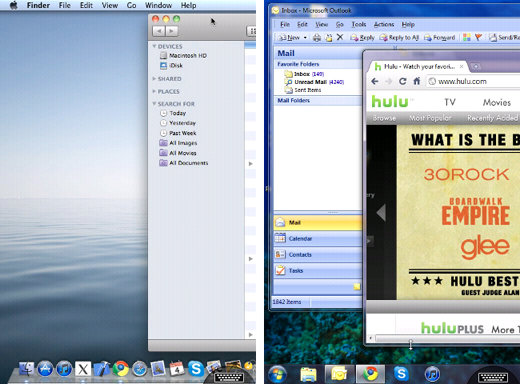Open Outlook's Actions menu
520x384 pixels.
click(x=384, y=24)
